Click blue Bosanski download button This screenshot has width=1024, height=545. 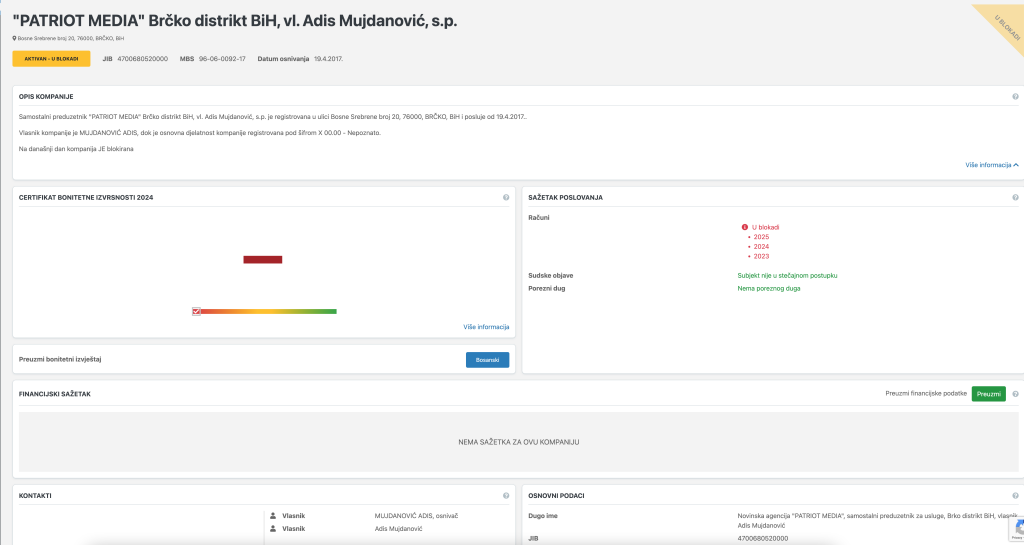pos(487,360)
